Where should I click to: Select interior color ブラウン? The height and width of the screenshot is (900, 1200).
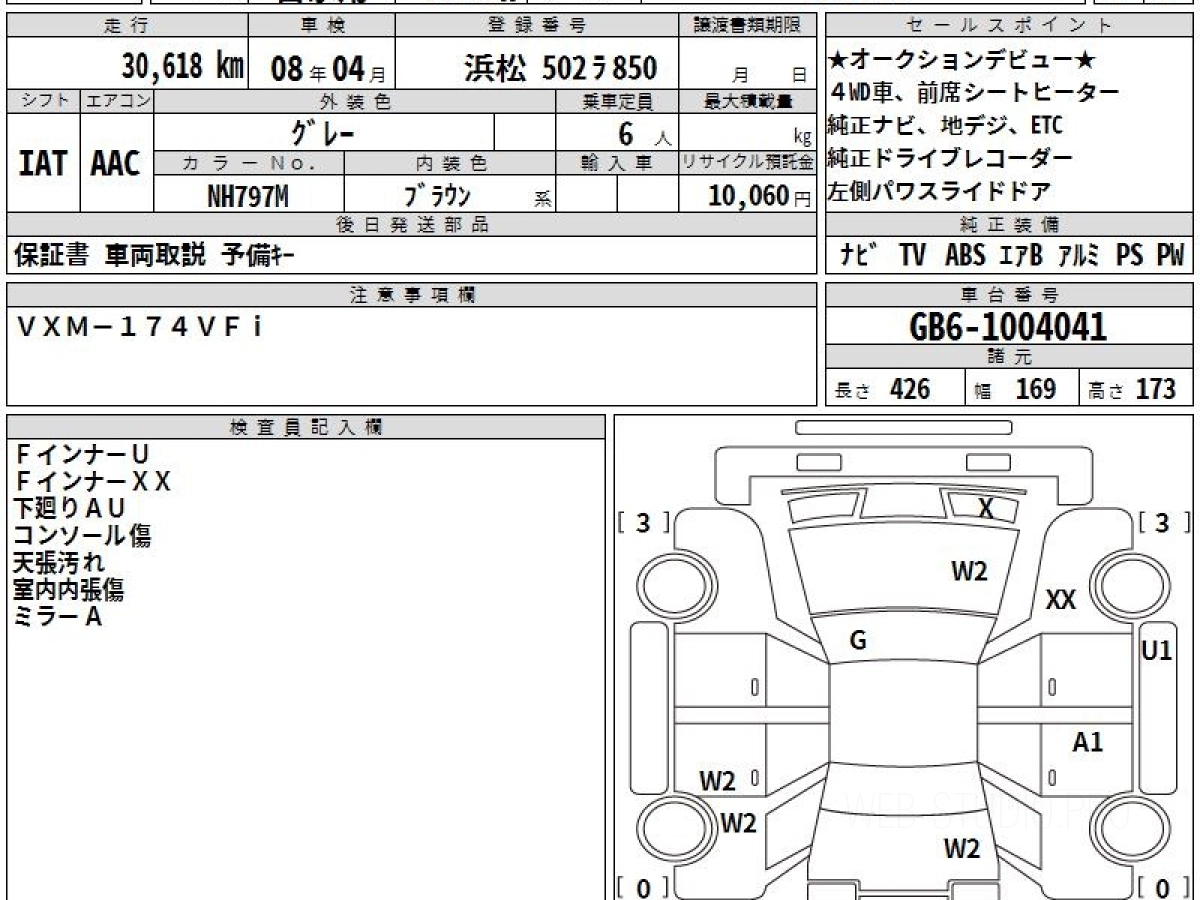pos(437,197)
